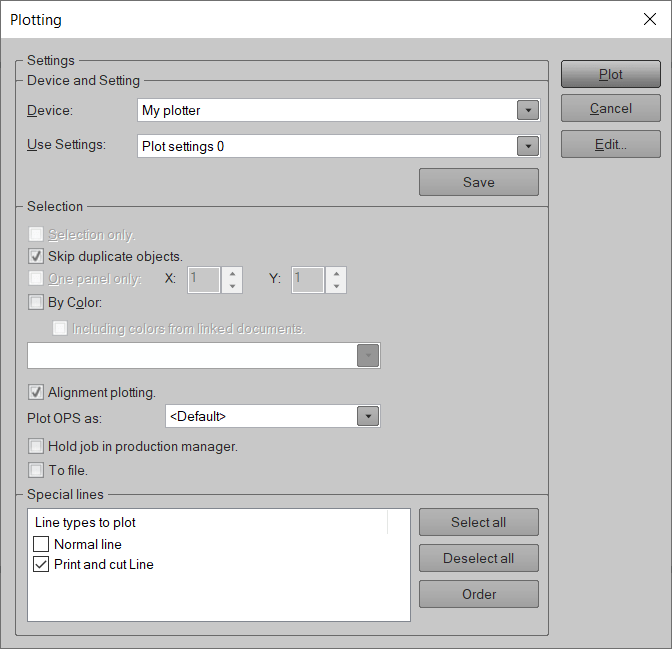
Task: Open the Edit... dialog button
Action: pyautogui.click(x=610, y=144)
